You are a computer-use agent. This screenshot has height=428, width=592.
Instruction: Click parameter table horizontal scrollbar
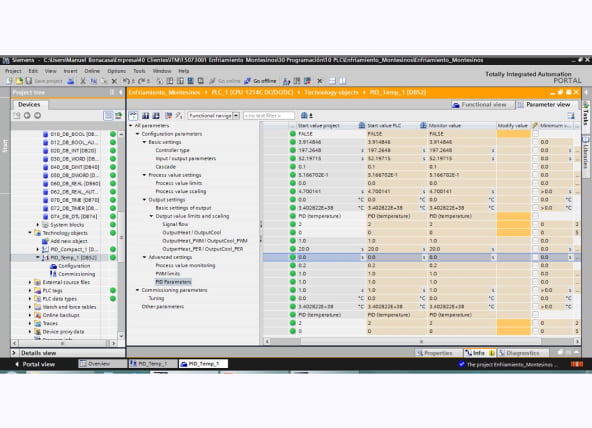421,341
